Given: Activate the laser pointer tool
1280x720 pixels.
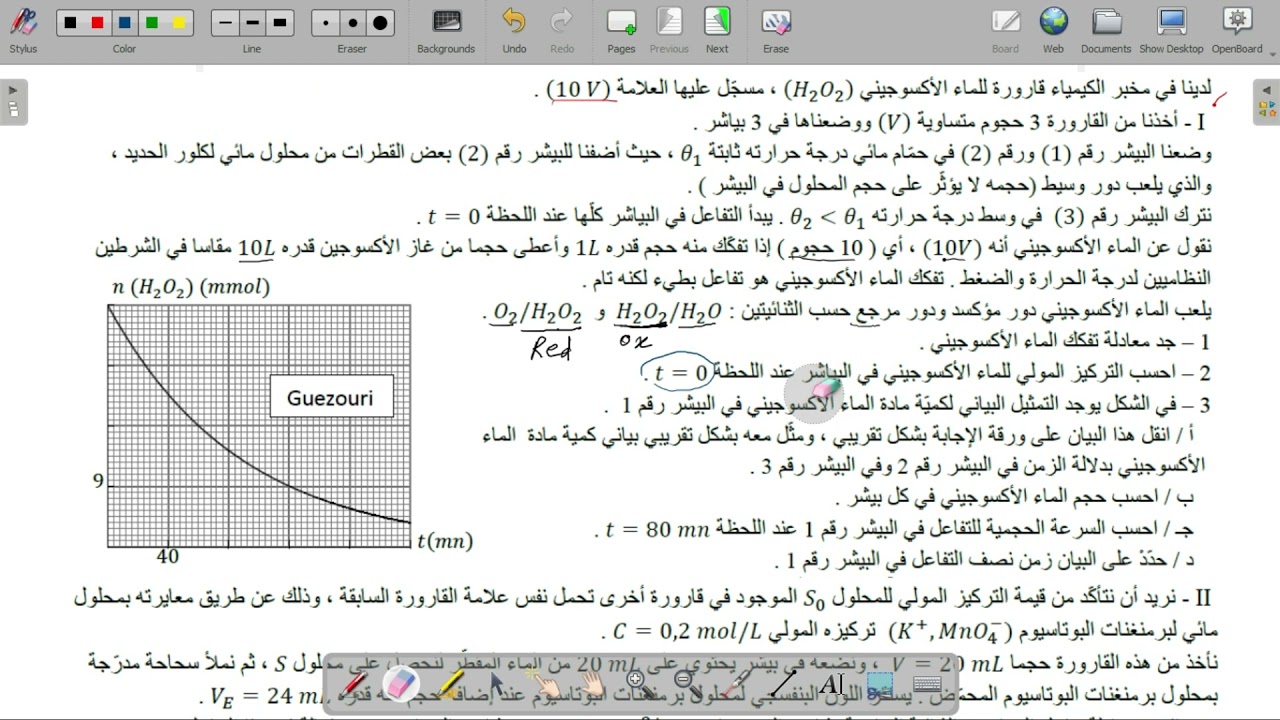Looking at the screenshot, I should pos(737,686).
